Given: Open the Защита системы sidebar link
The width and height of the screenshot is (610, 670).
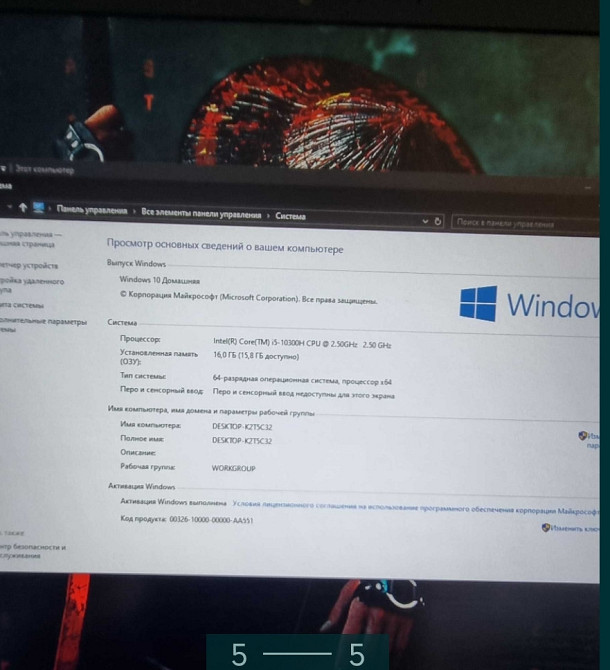Looking at the screenshot, I should tap(21, 305).
